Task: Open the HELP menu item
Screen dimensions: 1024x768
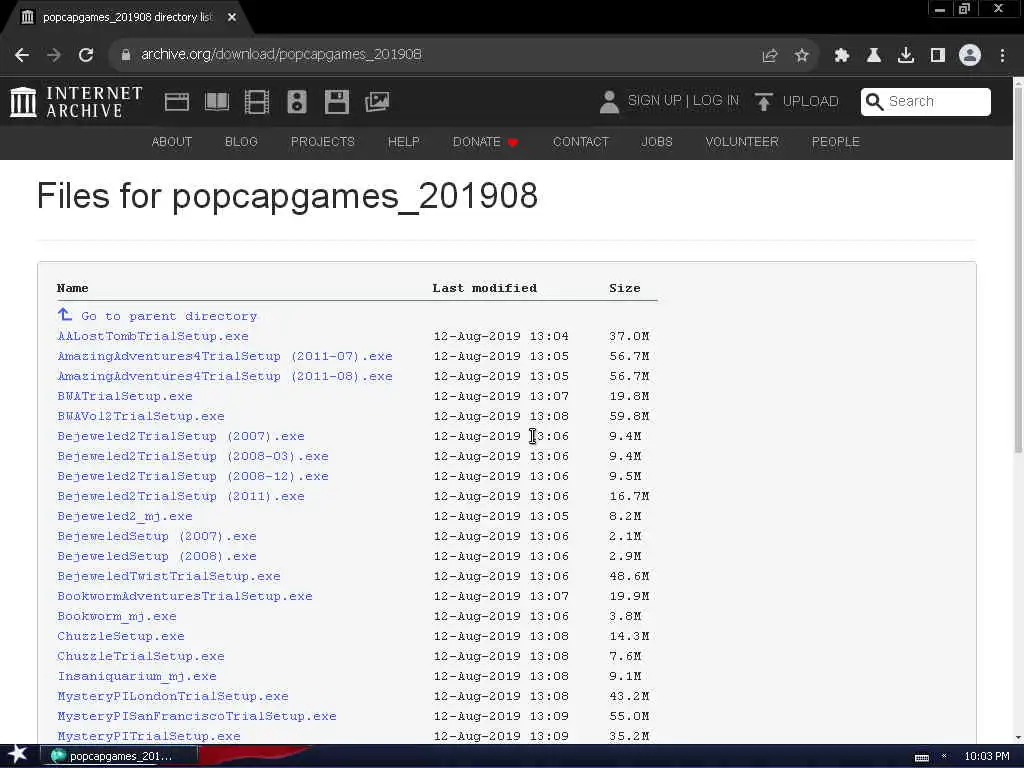Action: [404, 142]
